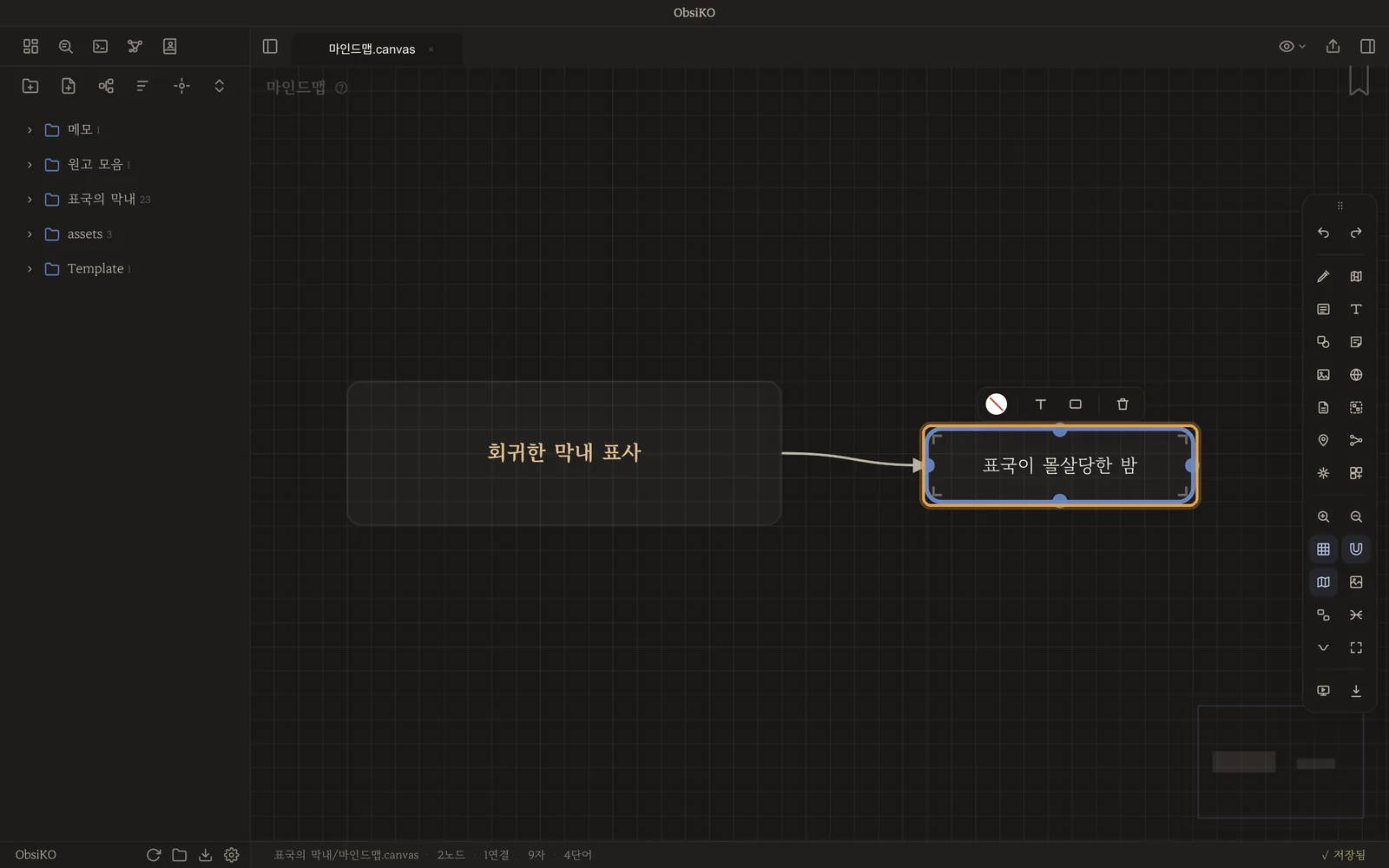
Task: Create a new folder in the file explorer
Action: 30,85
